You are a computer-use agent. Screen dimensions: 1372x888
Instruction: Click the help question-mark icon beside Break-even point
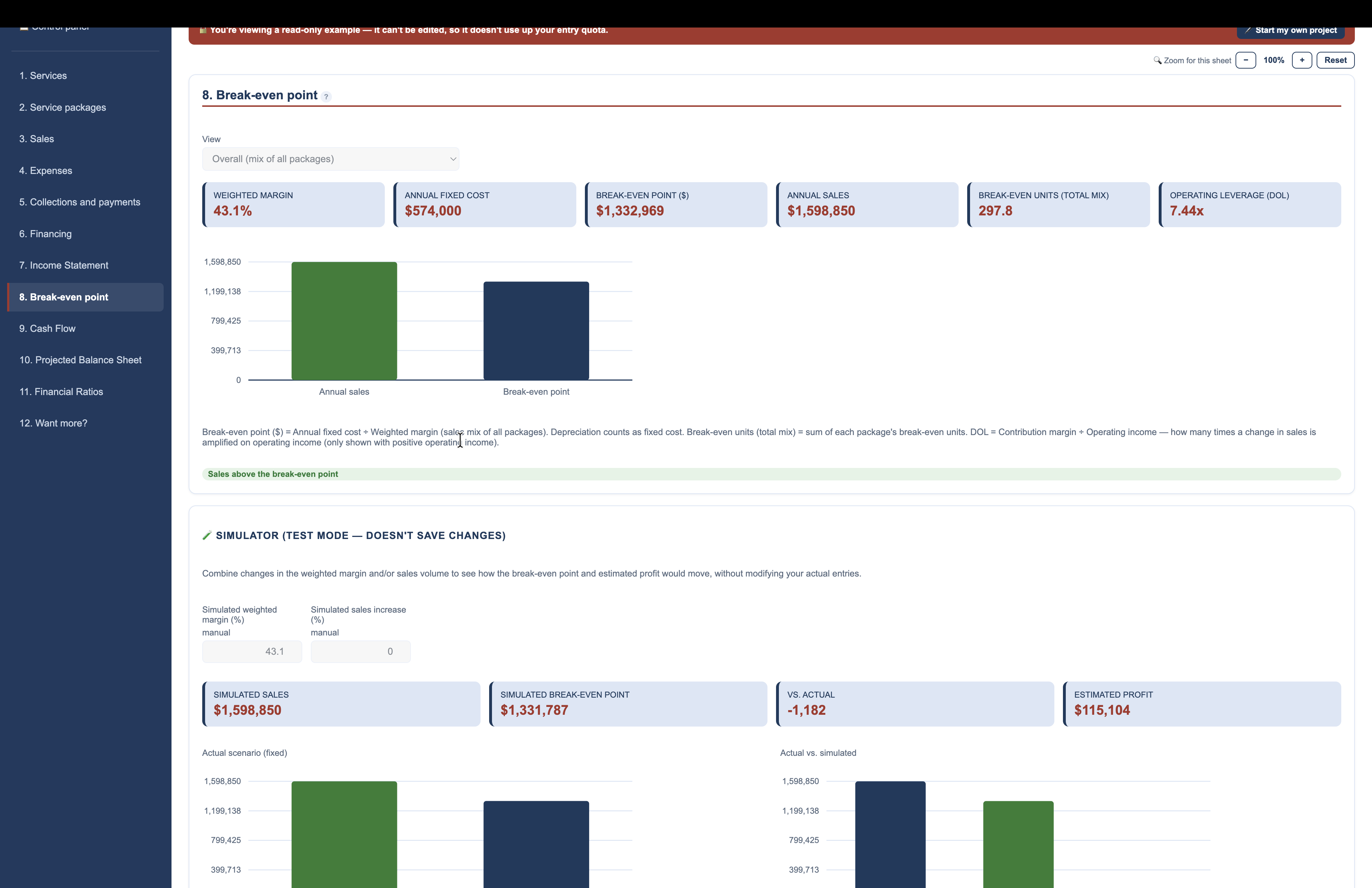coord(326,97)
